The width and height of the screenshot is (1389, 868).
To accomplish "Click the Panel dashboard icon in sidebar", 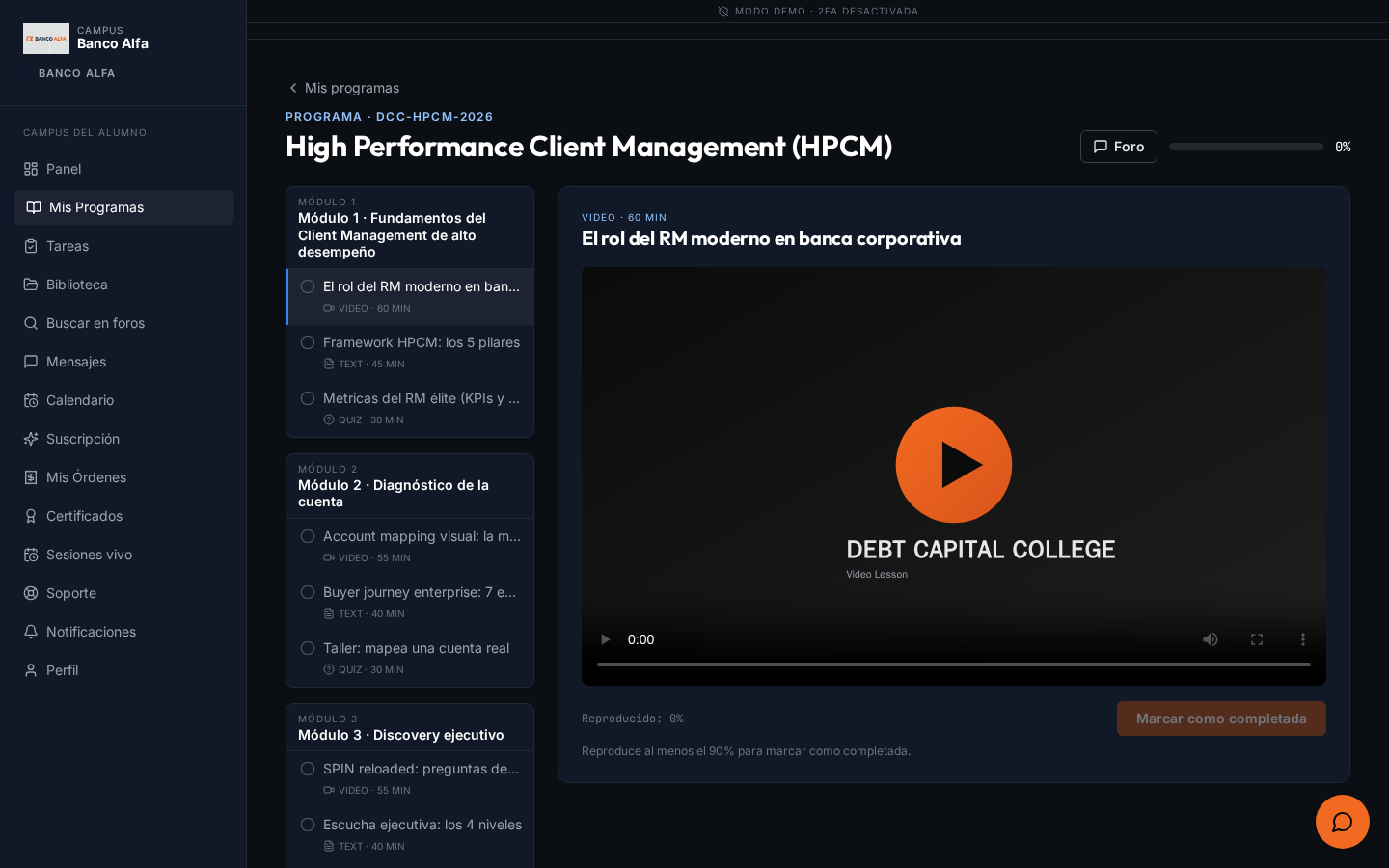I will 31,169.
